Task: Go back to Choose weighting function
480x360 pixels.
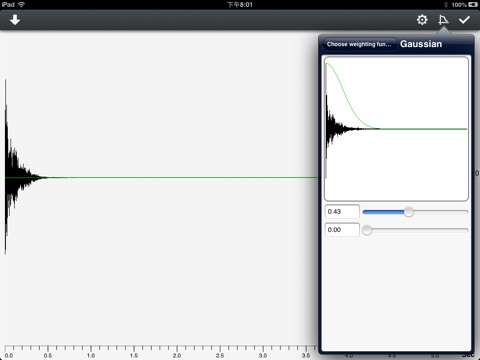Action: tap(359, 44)
